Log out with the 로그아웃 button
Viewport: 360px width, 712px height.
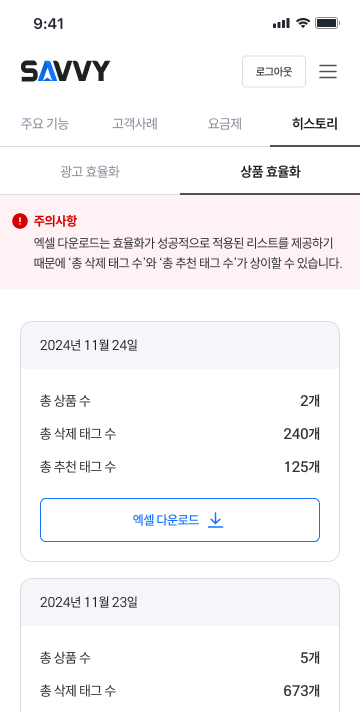pyautogui.click(x=274, y=71)
